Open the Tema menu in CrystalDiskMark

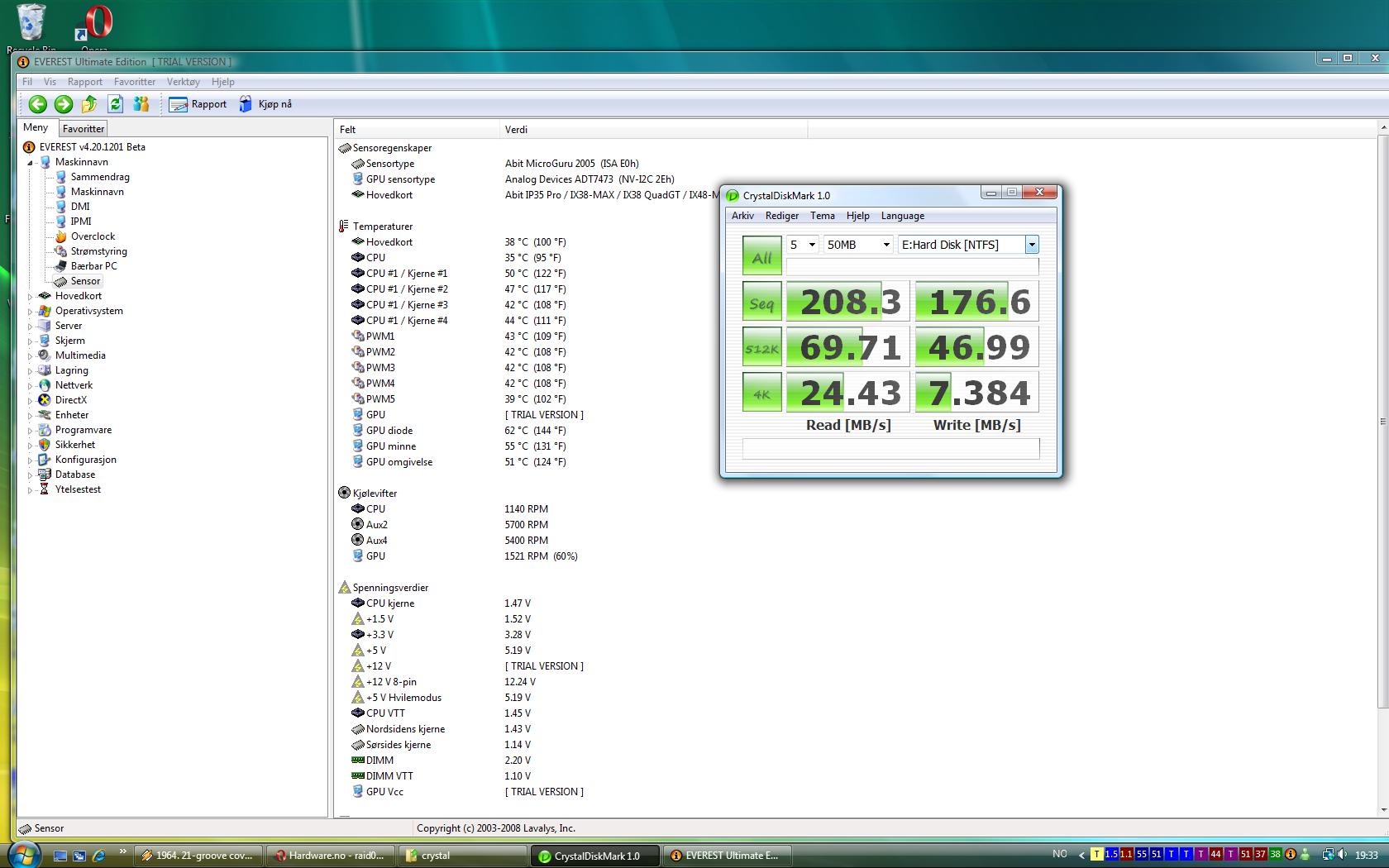(822, 216)
